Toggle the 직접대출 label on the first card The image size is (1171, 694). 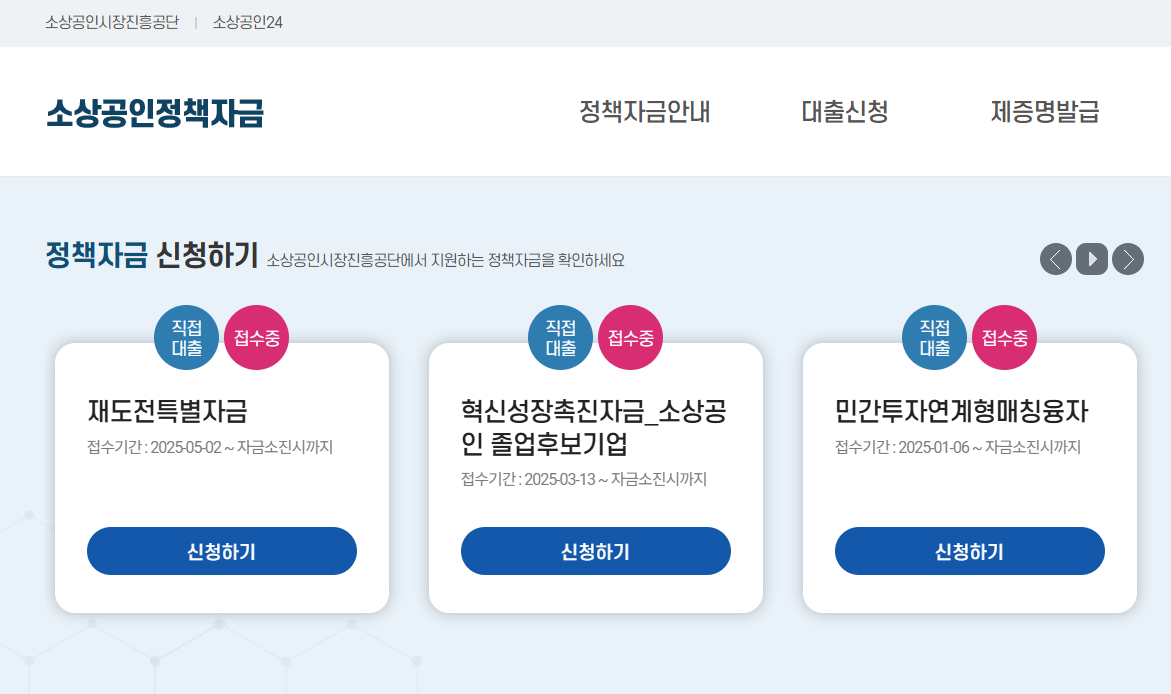(x=186, y=337)
